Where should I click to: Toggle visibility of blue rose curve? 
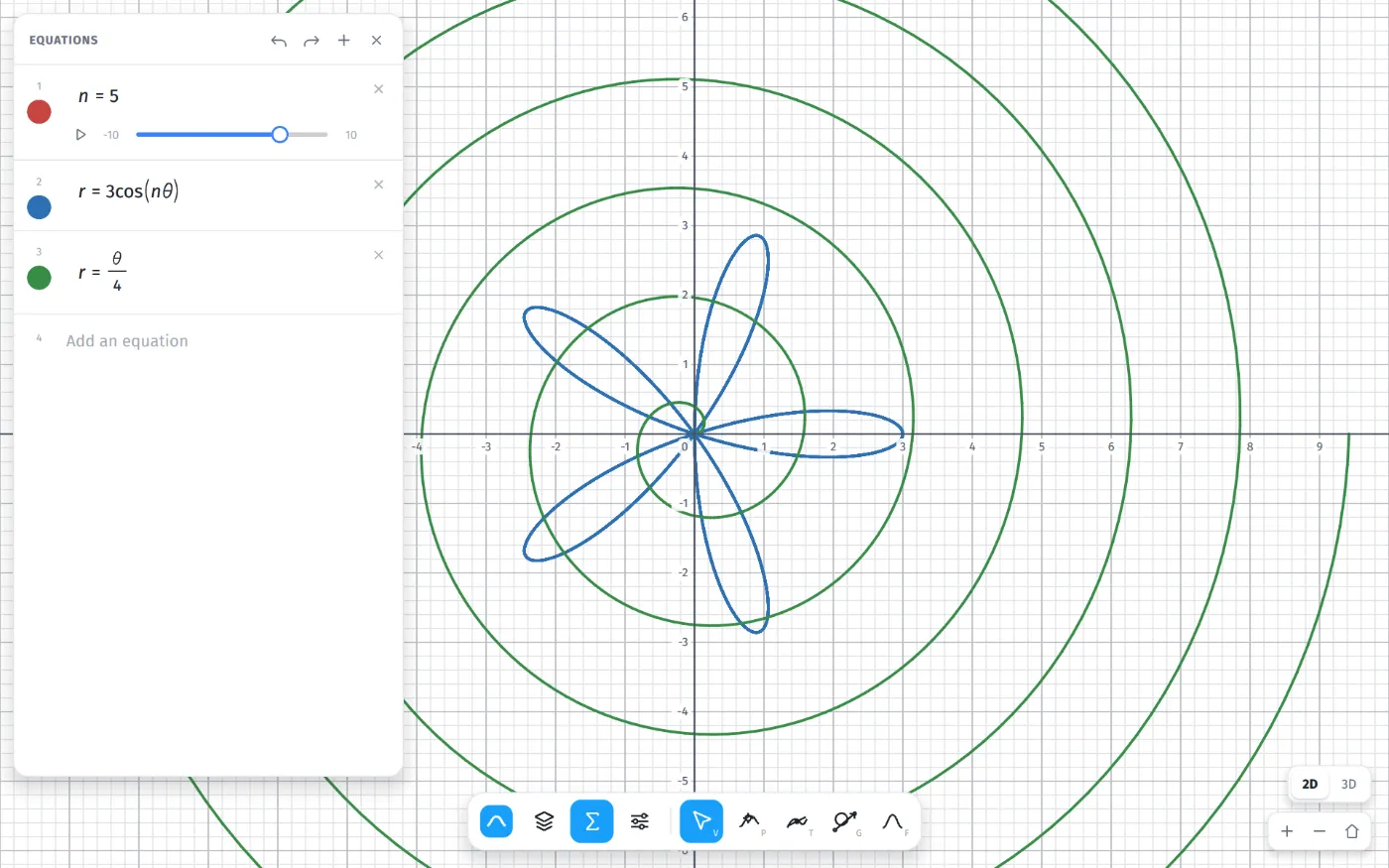[39, 206]
